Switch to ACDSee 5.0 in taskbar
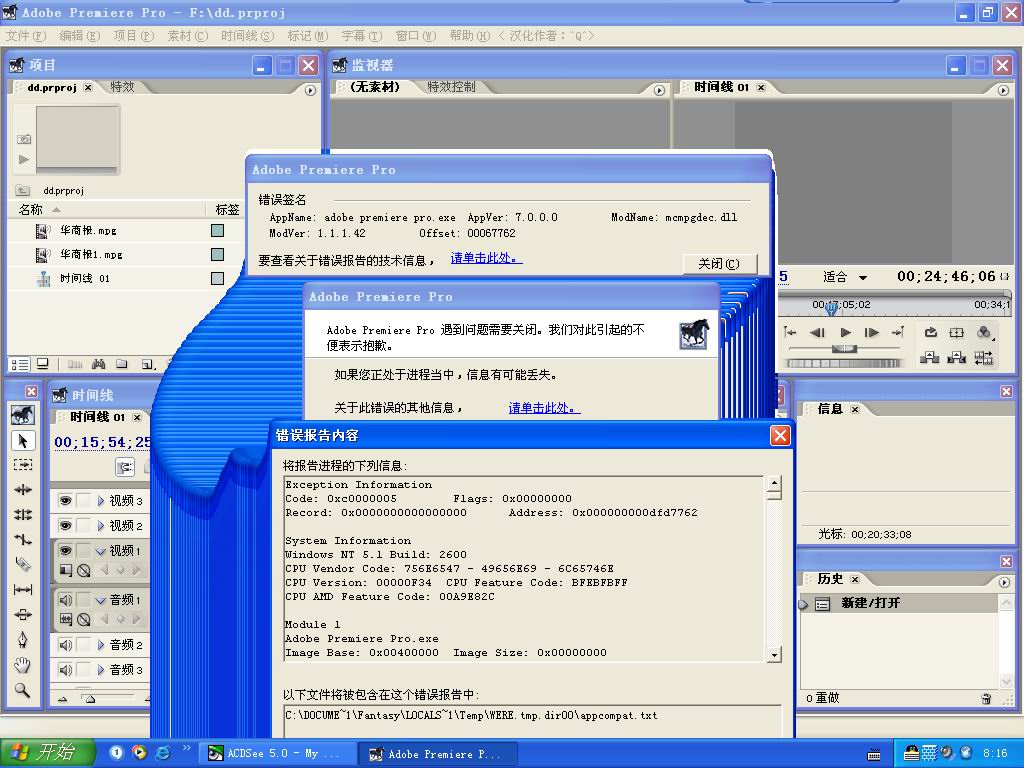This screenshot has width=1024, height=768. tap(277, 754)
